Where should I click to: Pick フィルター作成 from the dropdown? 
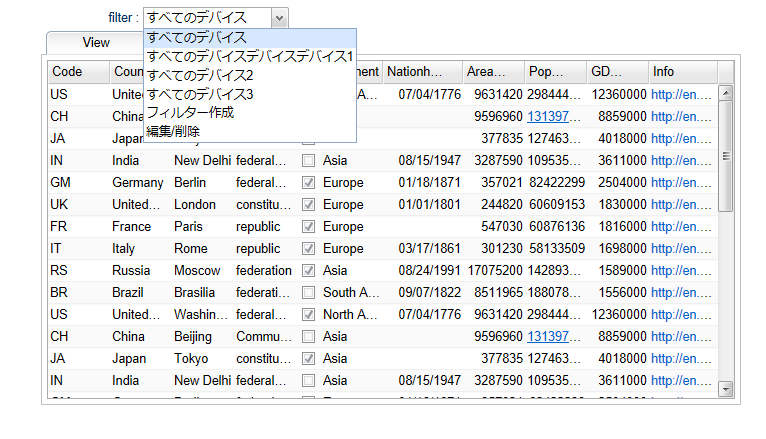click(190, 112)
